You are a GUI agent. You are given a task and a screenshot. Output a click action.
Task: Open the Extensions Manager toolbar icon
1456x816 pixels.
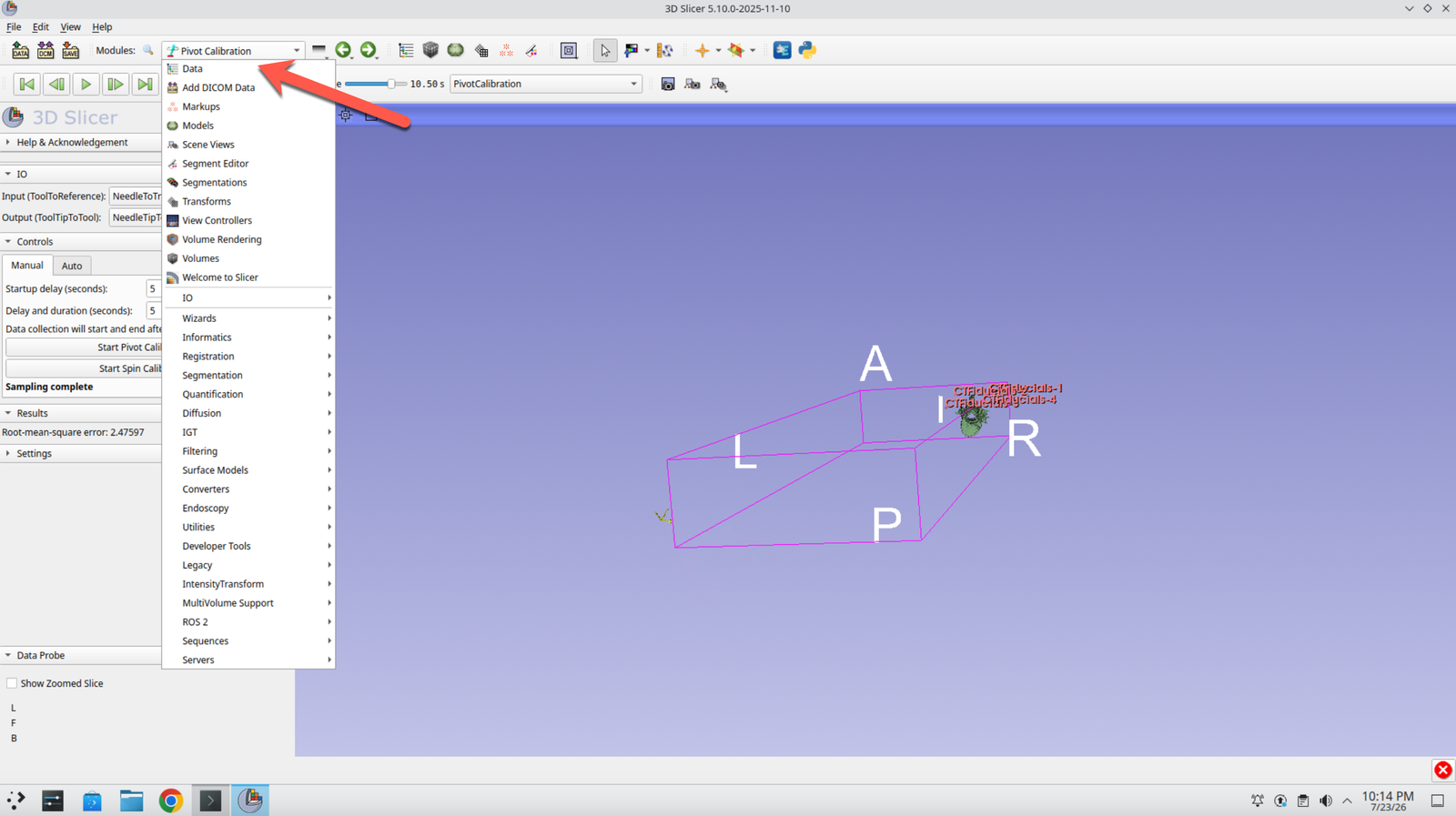pos(782,50)
